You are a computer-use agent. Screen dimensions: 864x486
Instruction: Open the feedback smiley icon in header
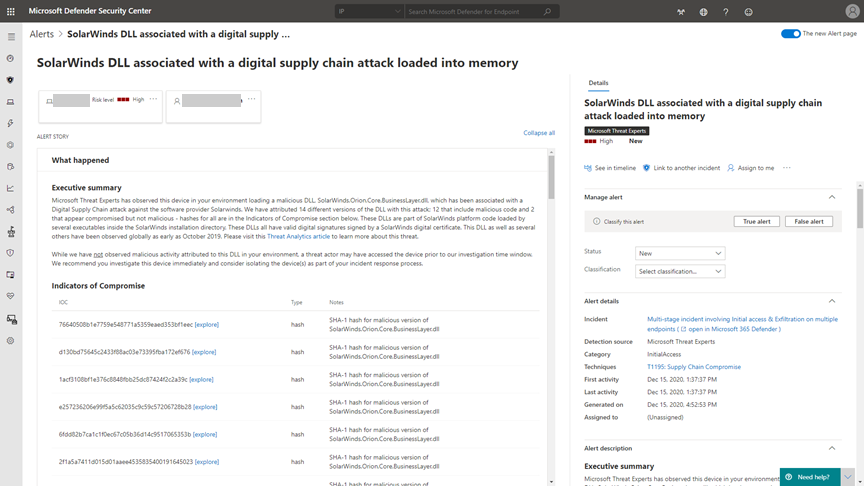748,12
